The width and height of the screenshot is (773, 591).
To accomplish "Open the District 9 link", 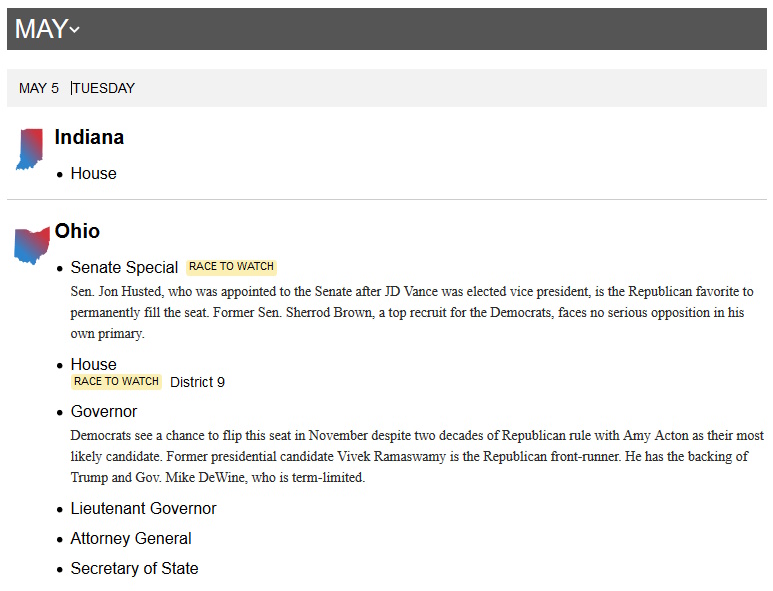I will pos(197,382).
